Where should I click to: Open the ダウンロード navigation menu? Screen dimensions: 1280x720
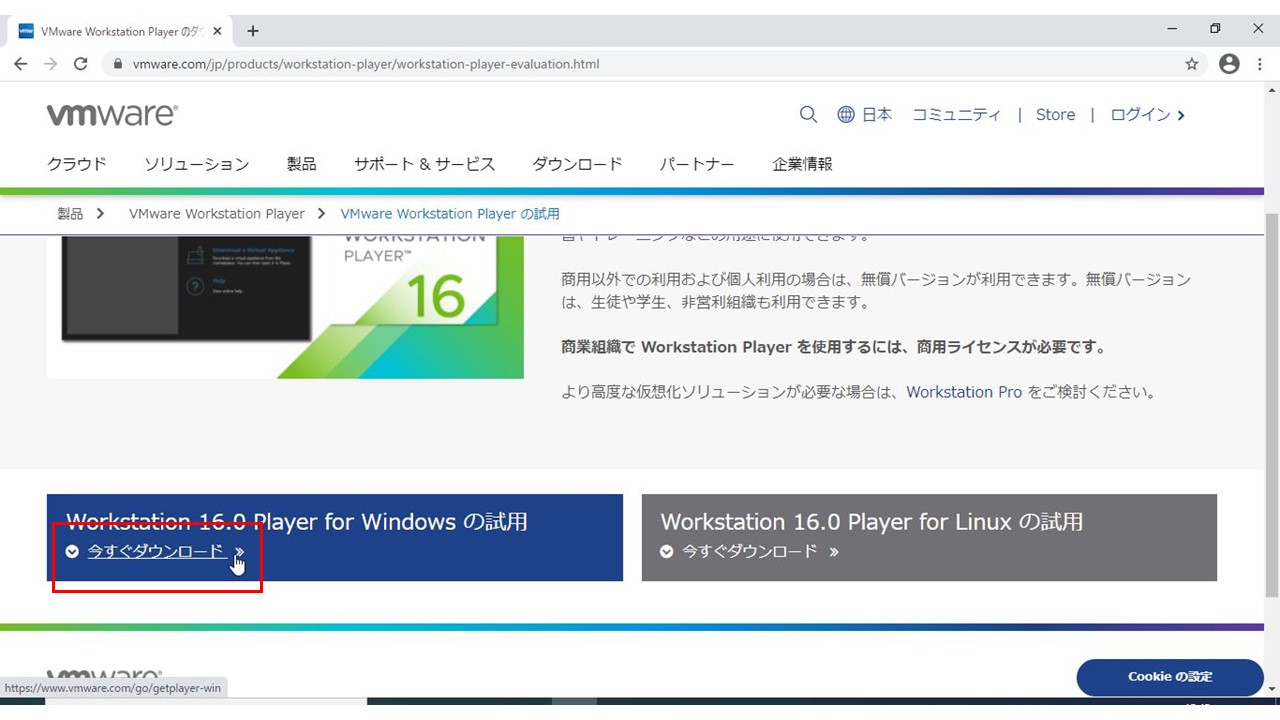coord(577,164)
